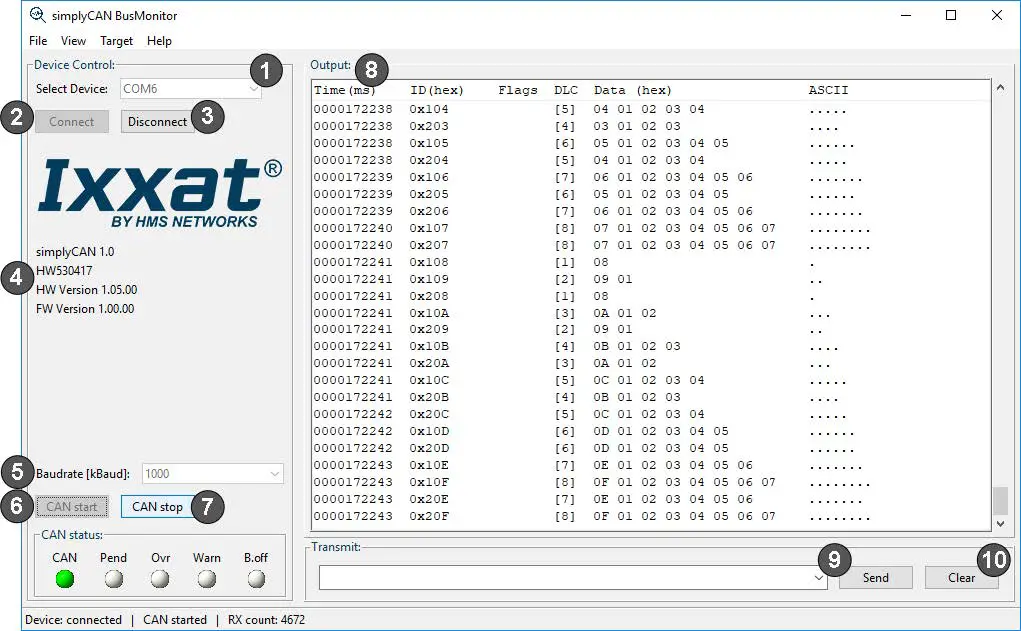Click the RX count: 4672 status entry
This screenshot has width=1021, height=631.
pyautogui.click(x=266, y=620)
